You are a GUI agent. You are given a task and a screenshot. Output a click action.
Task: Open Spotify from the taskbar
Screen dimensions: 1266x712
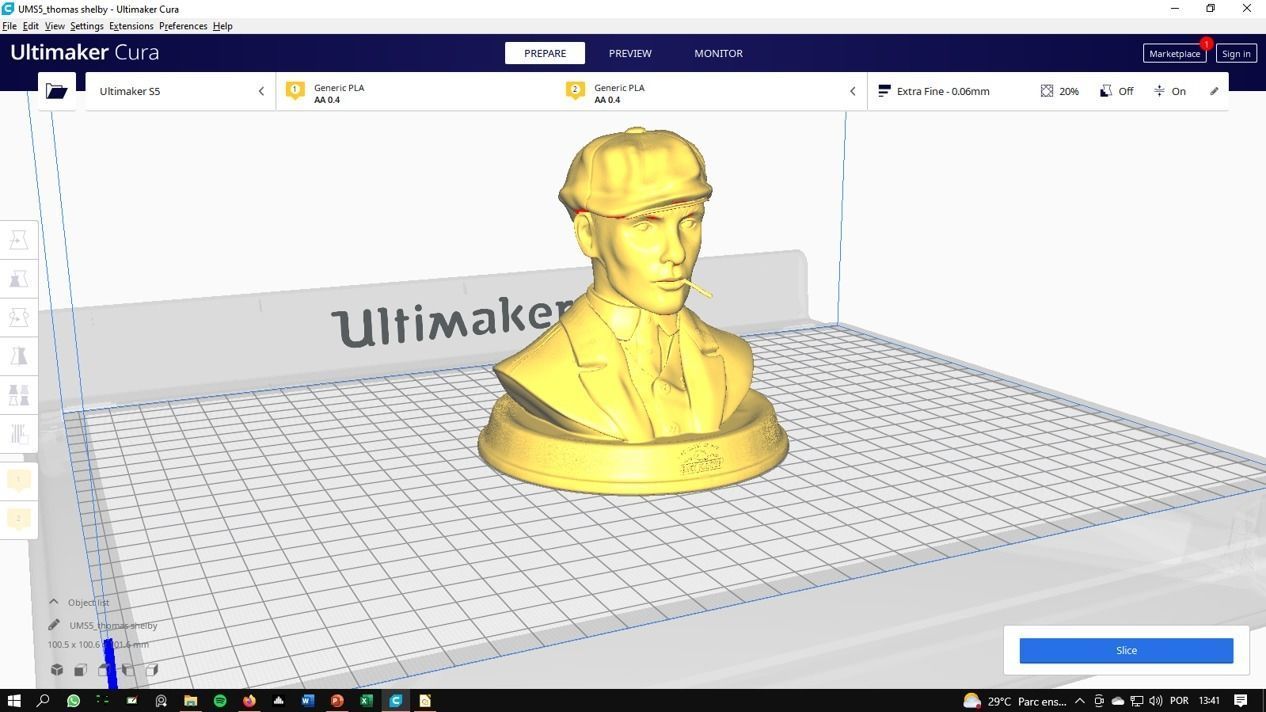tap(220, 701)
